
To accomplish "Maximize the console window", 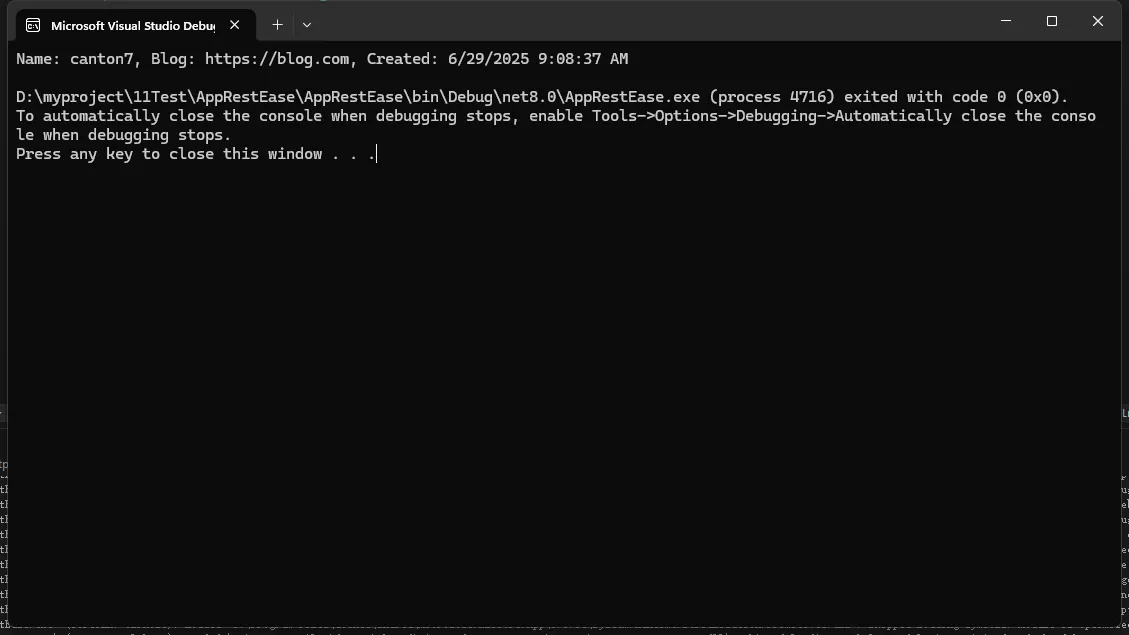I will (x=1052, y=21).
